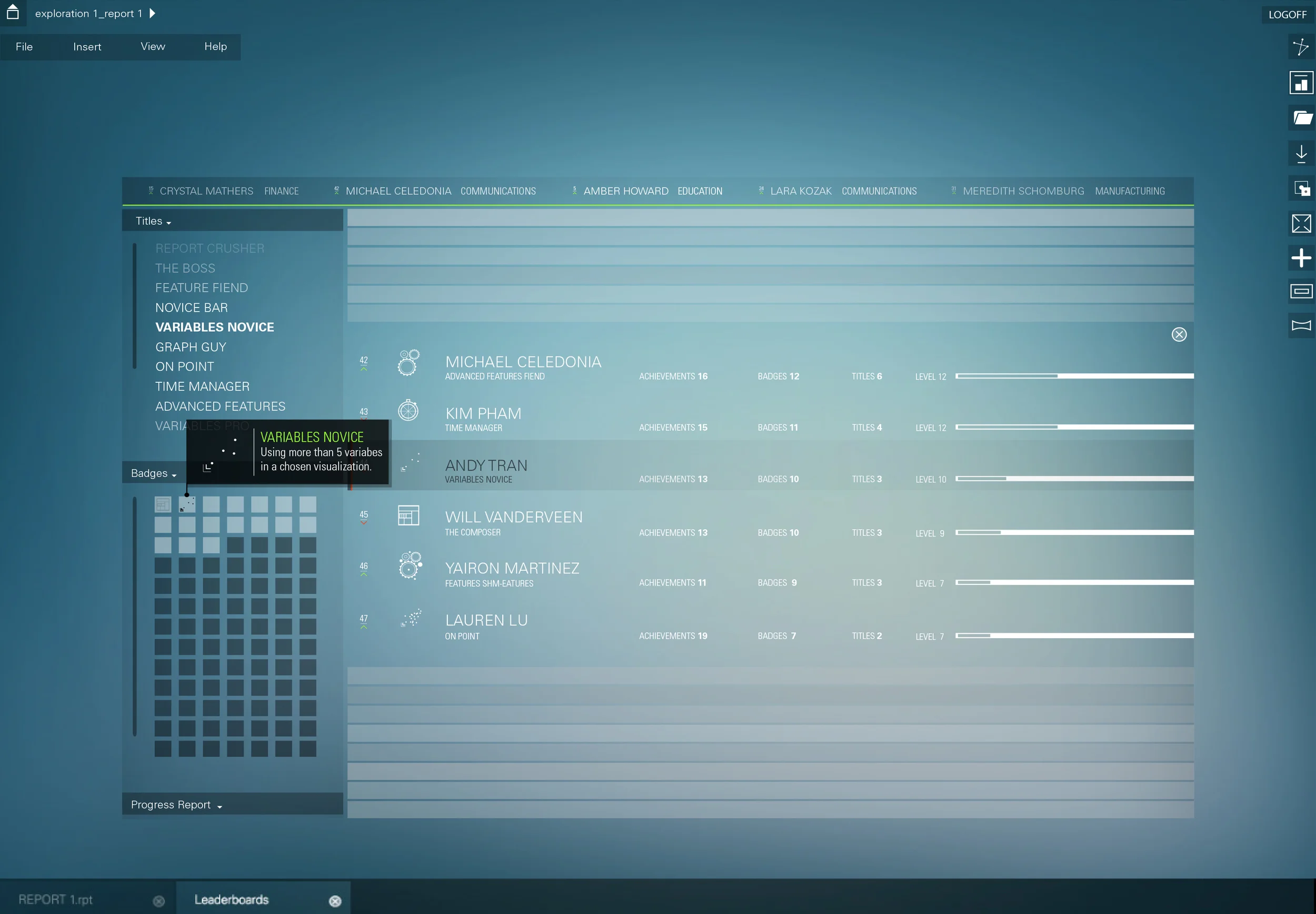Screen dimensions: 1316x914
Task: Click the nested rectangle frame icon
Action: (x=1301, y=292)
